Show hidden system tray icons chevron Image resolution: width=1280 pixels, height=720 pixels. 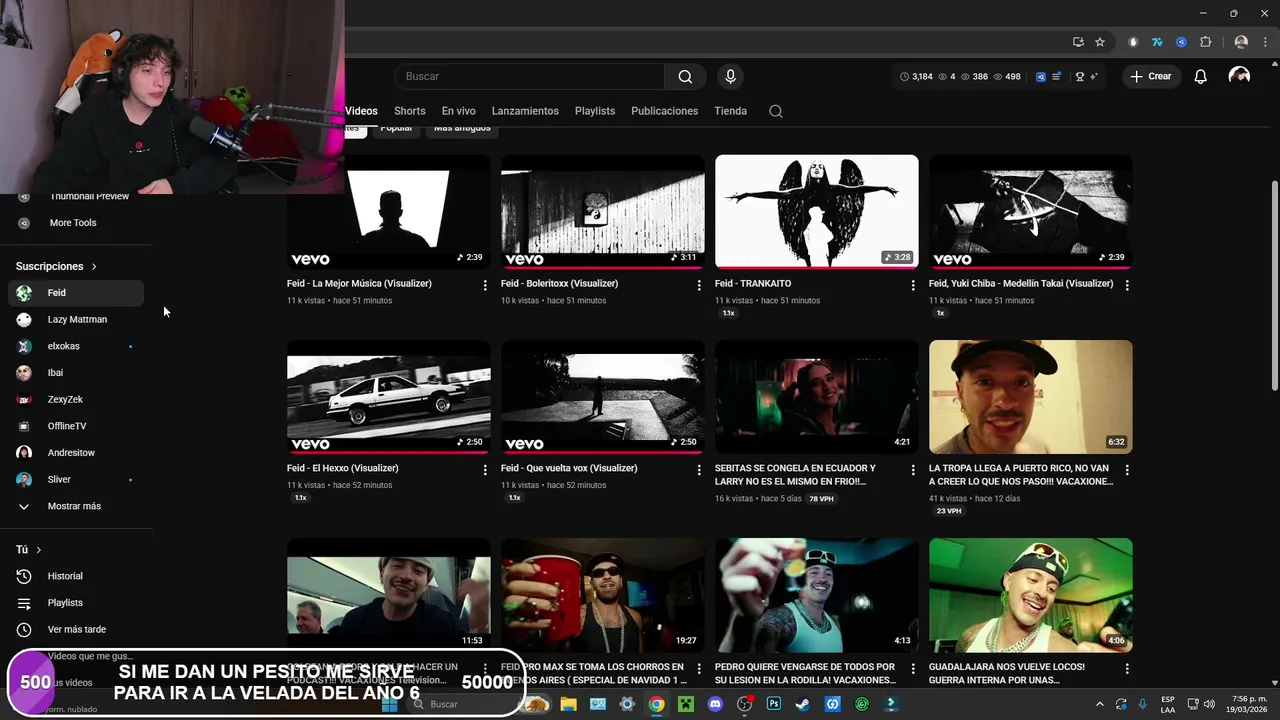coord(1100,704)
